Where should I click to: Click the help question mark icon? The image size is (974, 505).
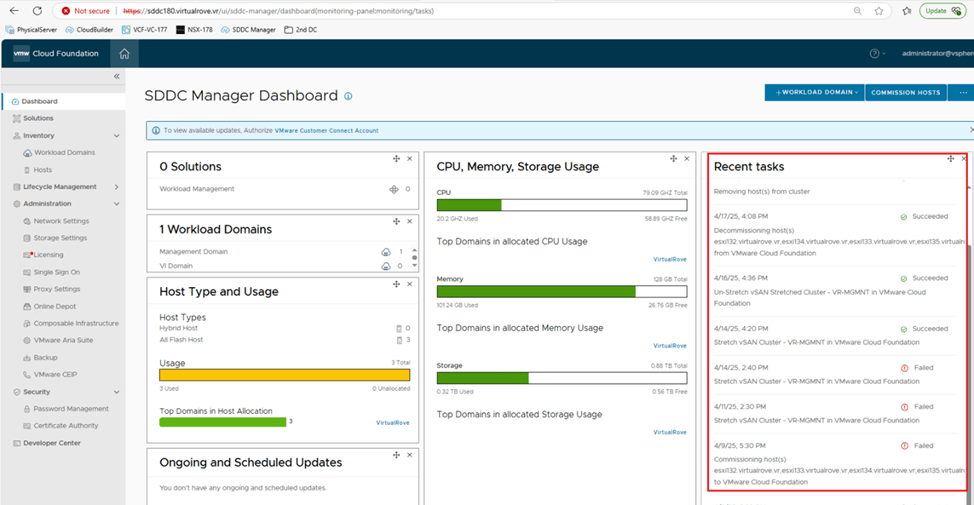[x=875, y=54]
